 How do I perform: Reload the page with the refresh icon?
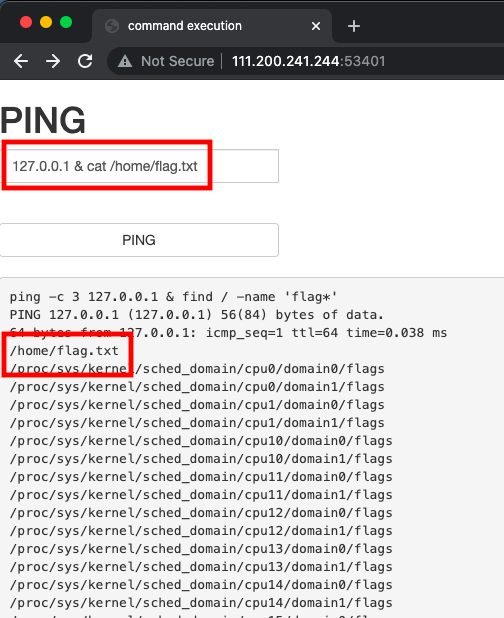[x=85, y=61]
